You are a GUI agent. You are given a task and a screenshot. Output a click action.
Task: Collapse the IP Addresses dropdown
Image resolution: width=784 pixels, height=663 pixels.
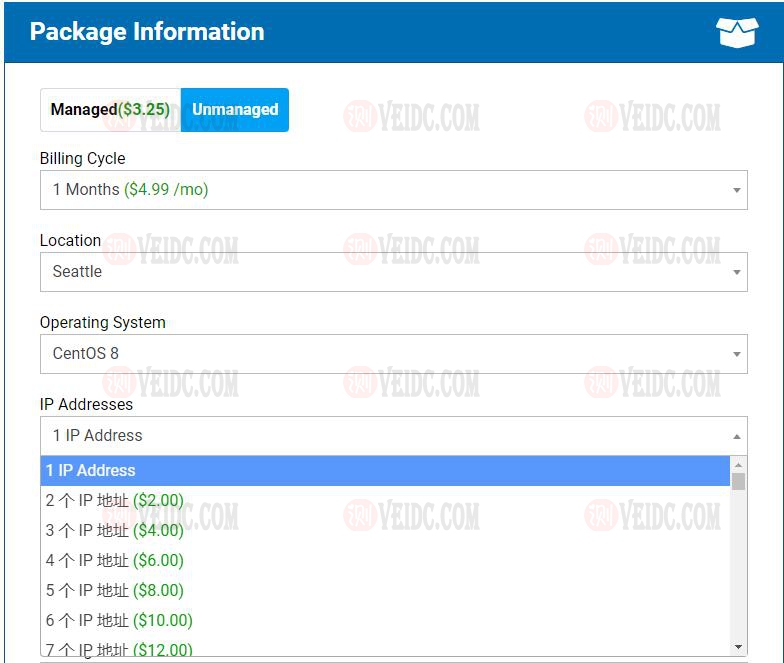pyautogui.click(x=393, y=435)
